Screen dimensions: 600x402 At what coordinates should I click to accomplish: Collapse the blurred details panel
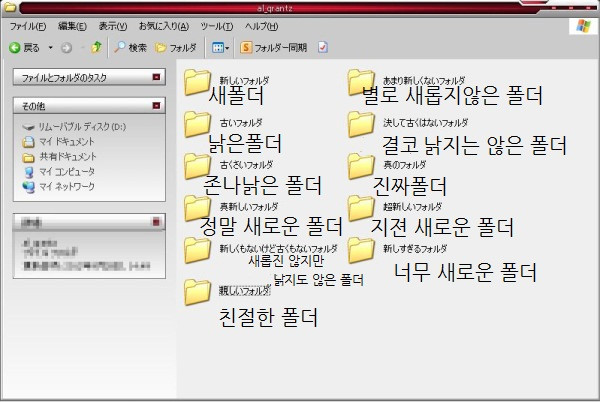pyautogui.click(x=156, y=221)
